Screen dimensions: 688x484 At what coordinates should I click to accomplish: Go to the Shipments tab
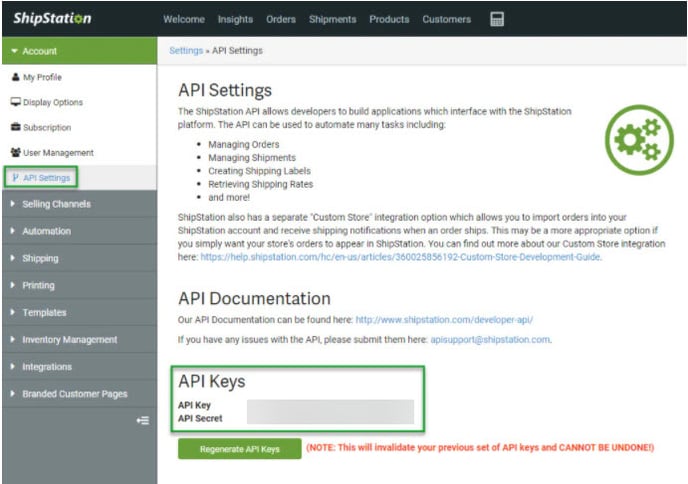click(x=333, y=19)
